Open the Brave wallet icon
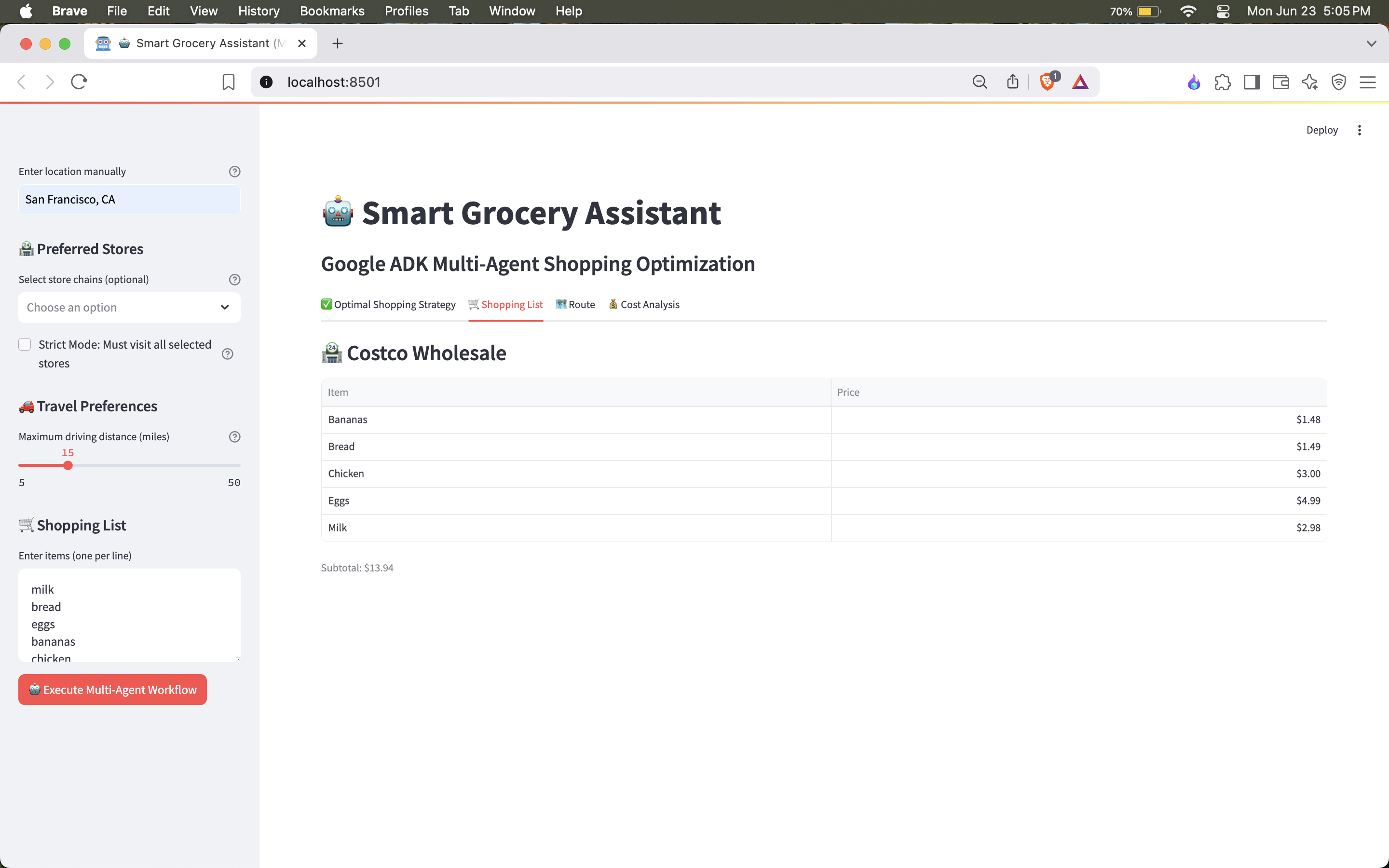 pos(1280,82)
